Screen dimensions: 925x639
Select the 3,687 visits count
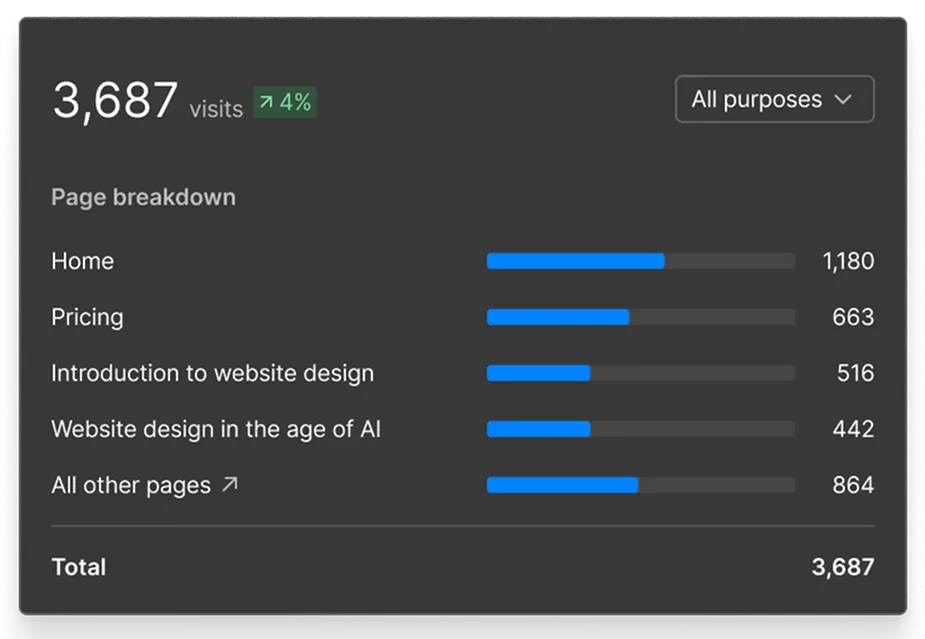pyautogui.click(x=113, y=99)
